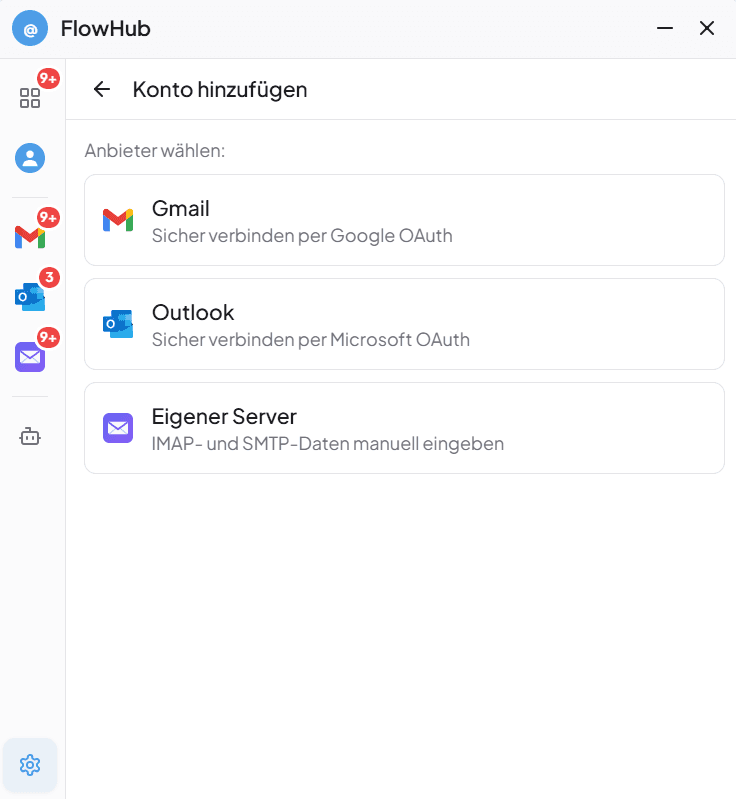
Task: Open the apps grid overview in sidebar
Action: [30, 98]
